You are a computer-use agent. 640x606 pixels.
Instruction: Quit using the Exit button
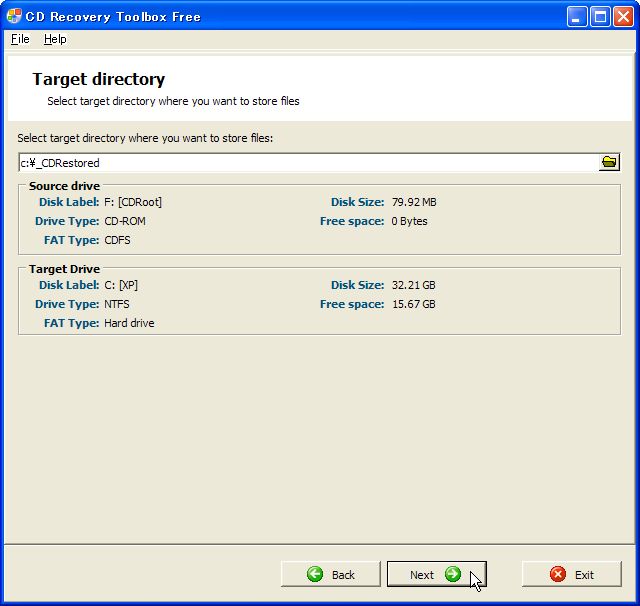click(571, 574)
